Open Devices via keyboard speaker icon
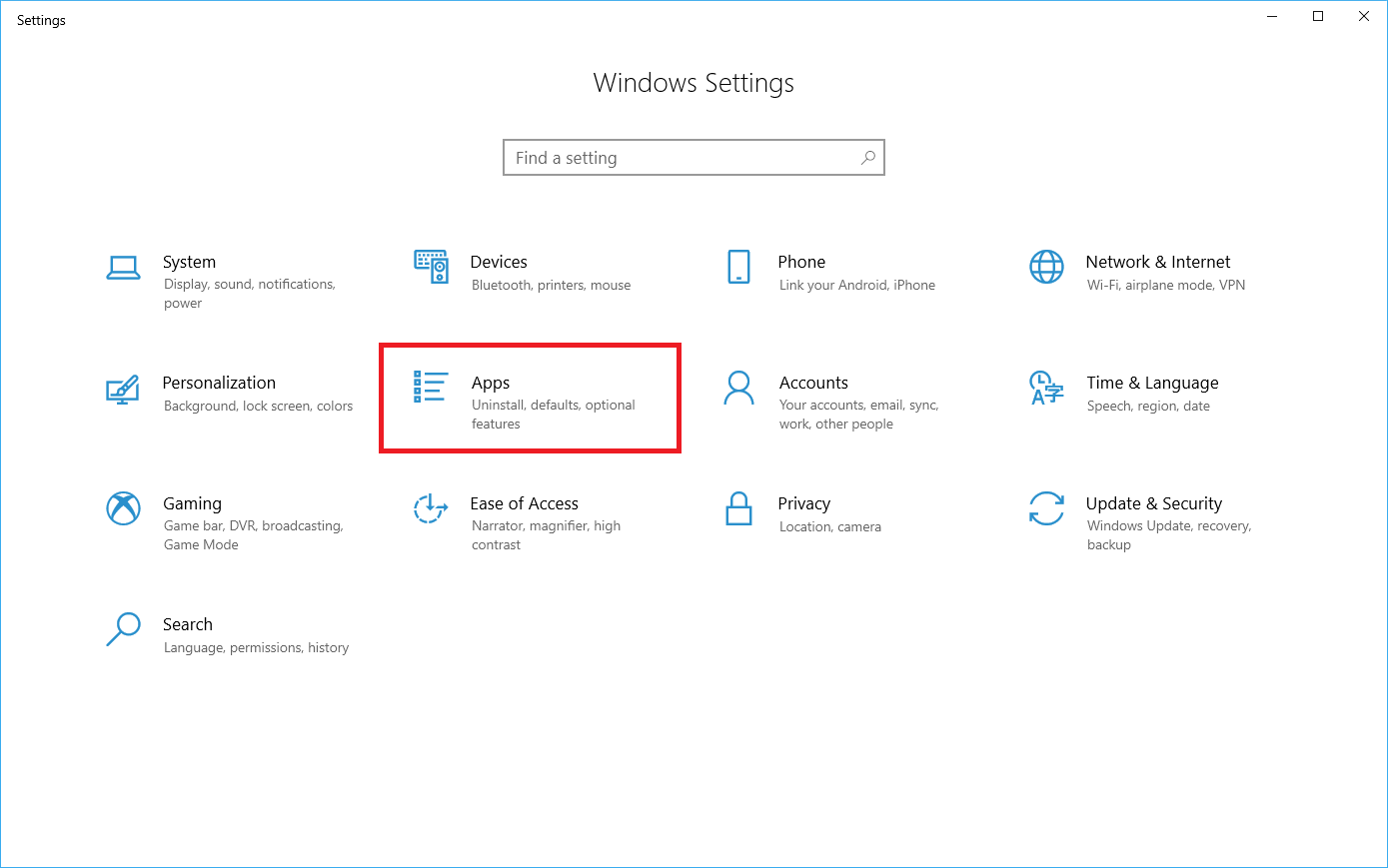The height and width of the screenshot is (868, 1388). tap(431, 267)
